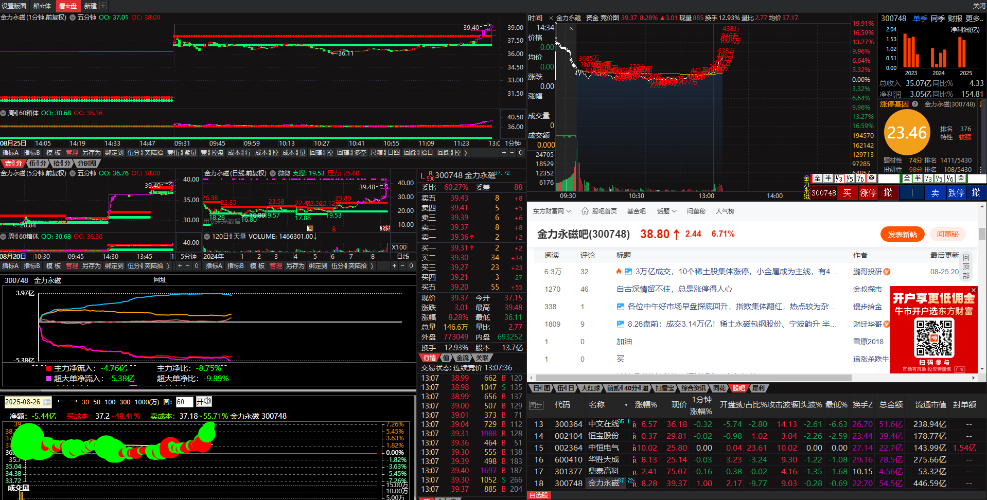Select the 1000 threshold option beside 万
Viewport: 987px width, 500px height.
(x=140, y=402)
